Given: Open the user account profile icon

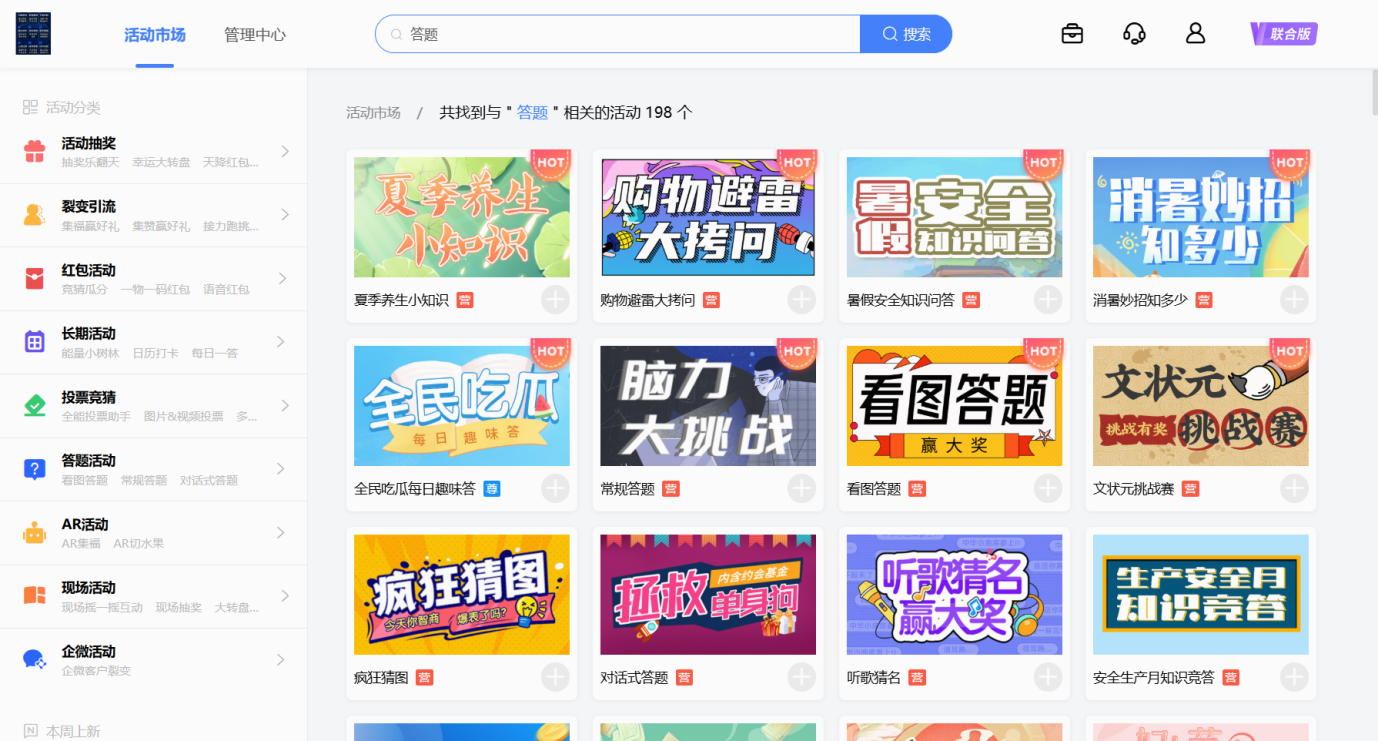Looking at the screenshot, I should 1195,34.
